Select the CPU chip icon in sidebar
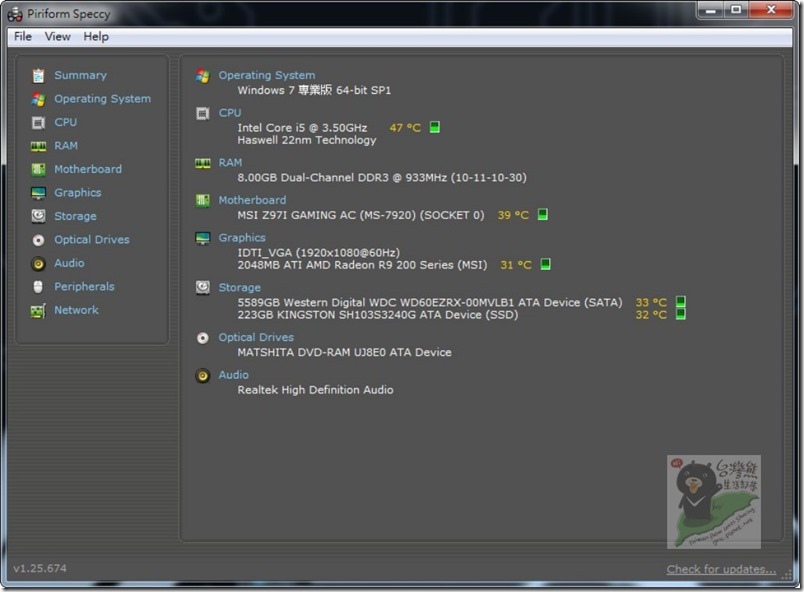Viewport: 804px width, 592px height. [x=38, y=123]
